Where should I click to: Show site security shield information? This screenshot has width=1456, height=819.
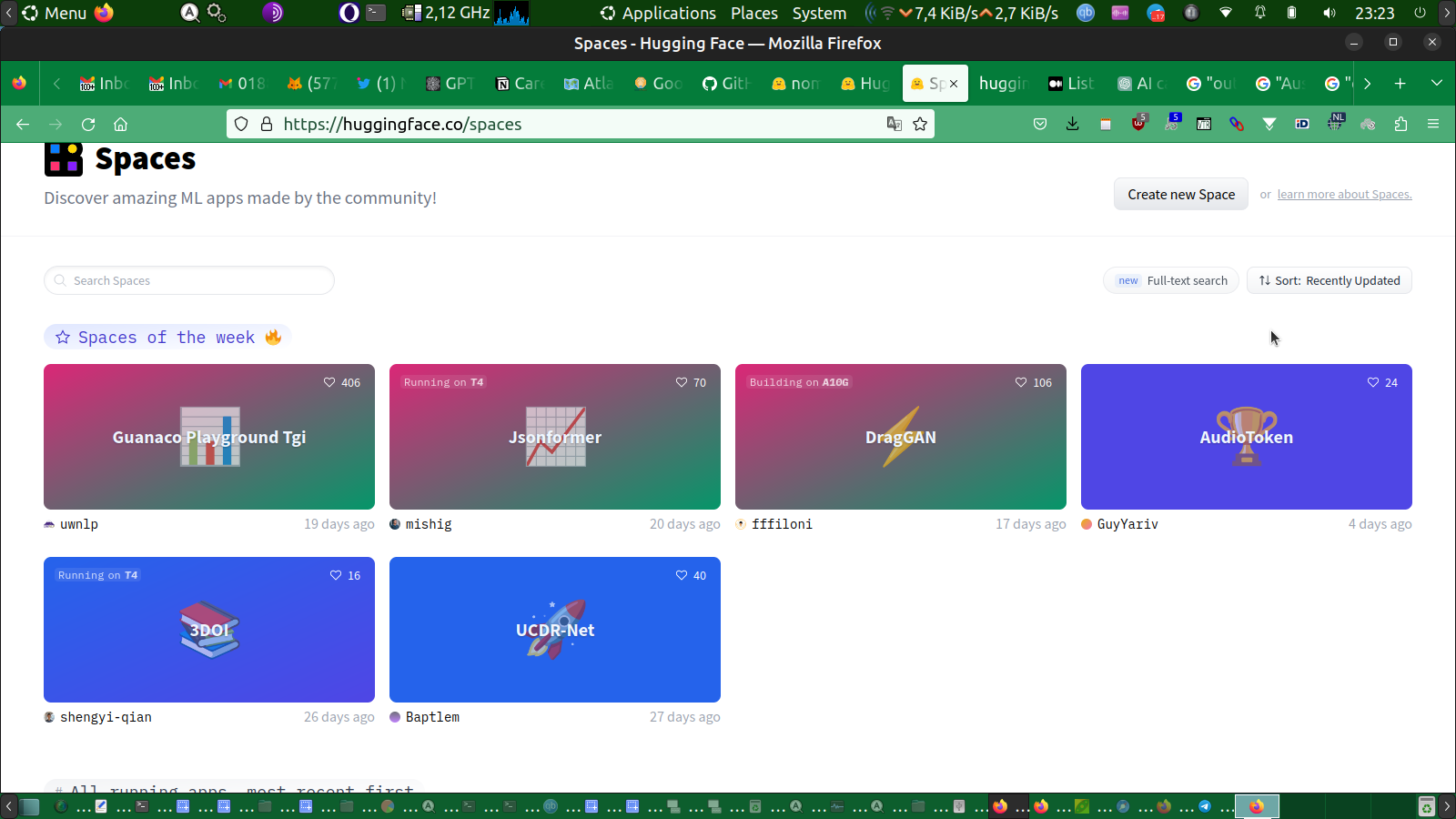pos(241,124)
